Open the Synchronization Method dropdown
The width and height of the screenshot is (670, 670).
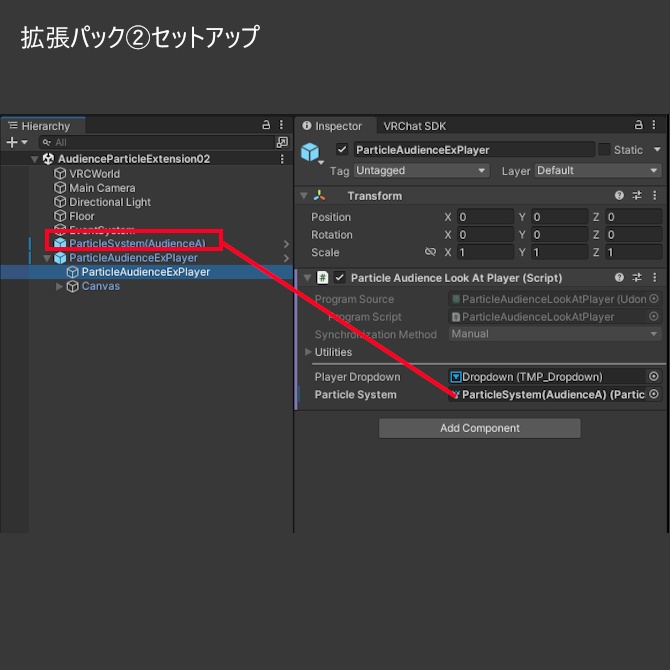click(555, 334)
